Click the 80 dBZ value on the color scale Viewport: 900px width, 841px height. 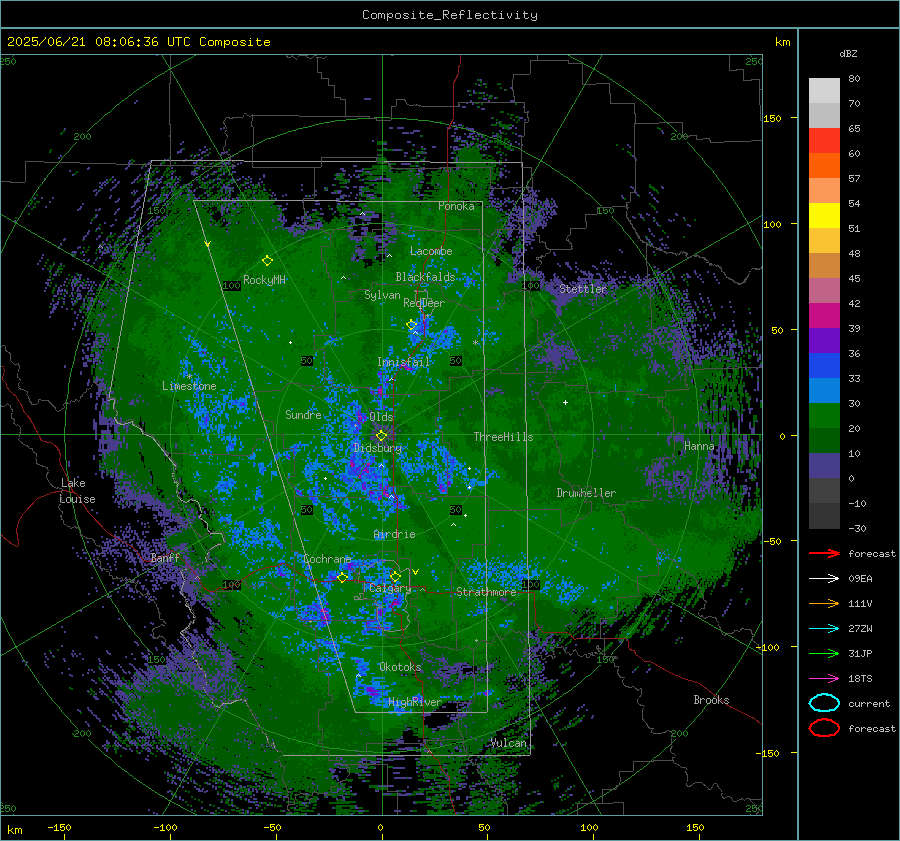854,79
